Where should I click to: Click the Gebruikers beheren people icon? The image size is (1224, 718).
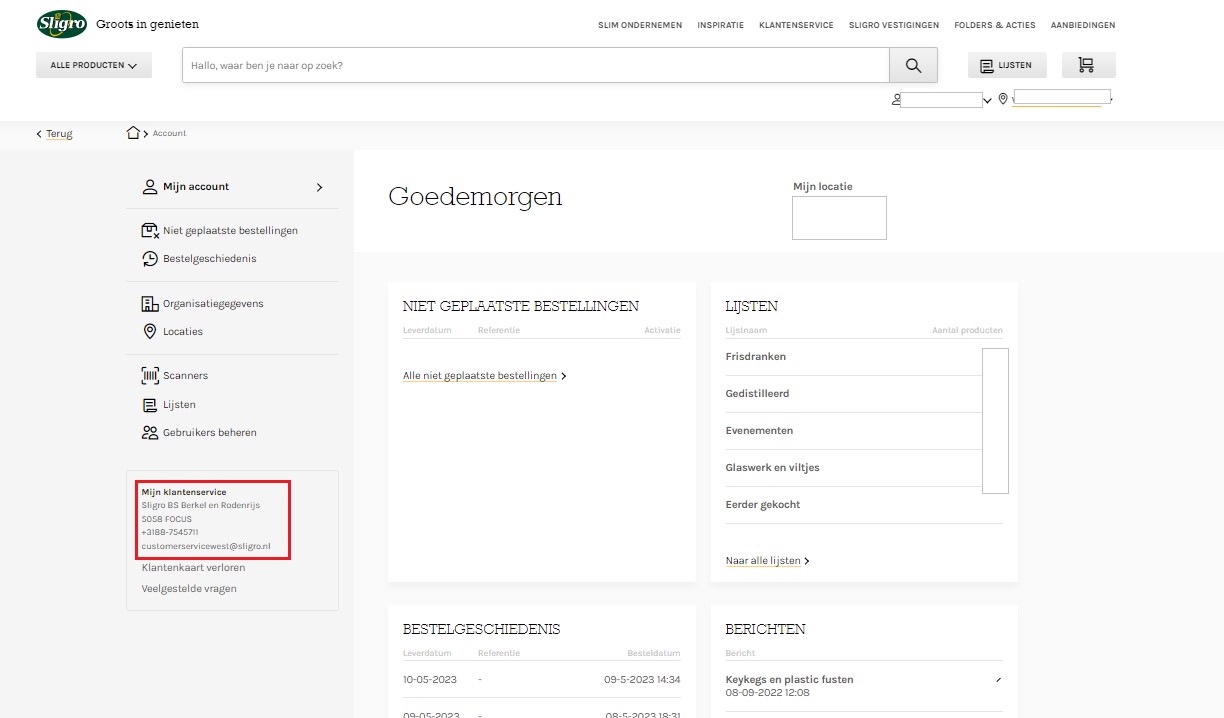pos(150,433)
